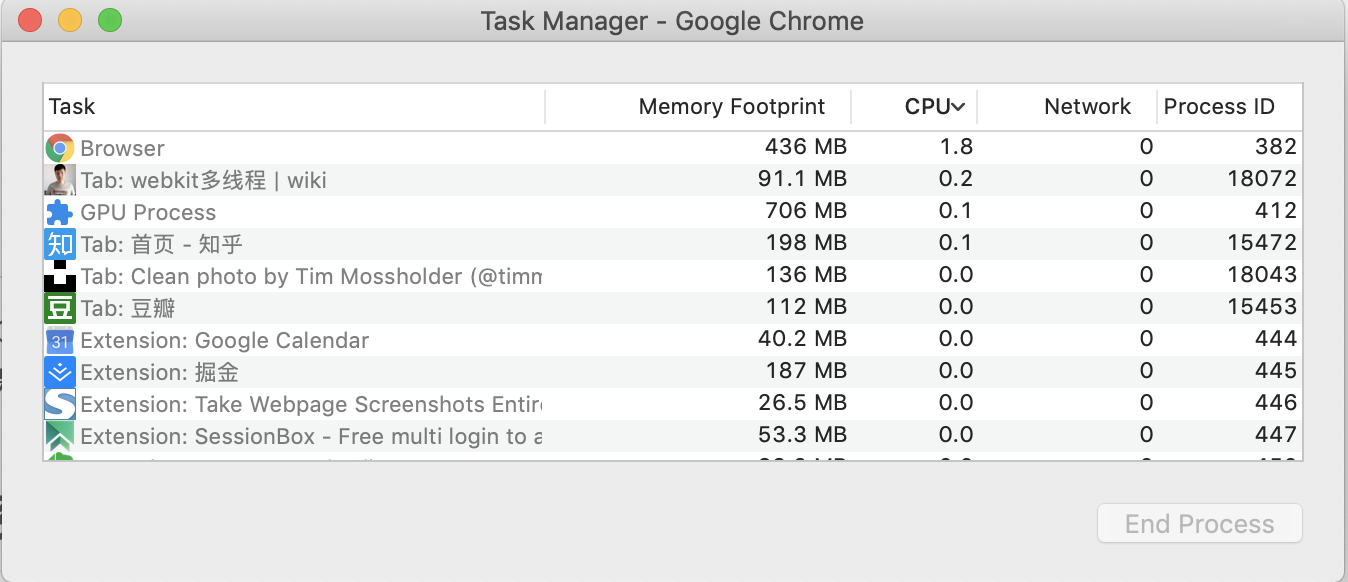Select process ID 18072 cell
This screenshot has width=1348, height=582.
(x=1262, y=180)
